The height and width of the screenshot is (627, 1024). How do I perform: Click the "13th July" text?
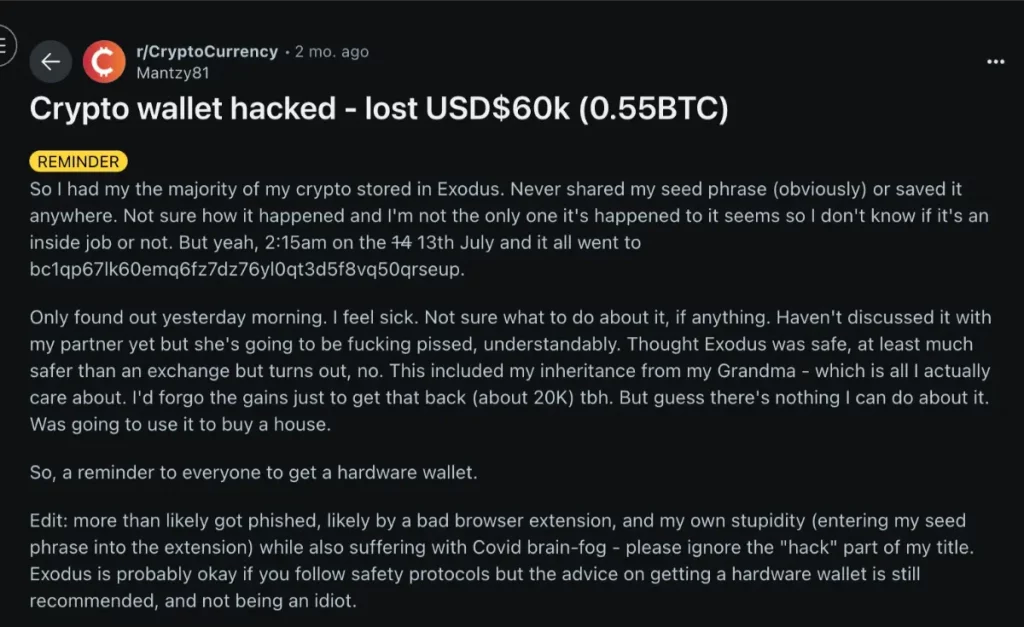[456, 242]
